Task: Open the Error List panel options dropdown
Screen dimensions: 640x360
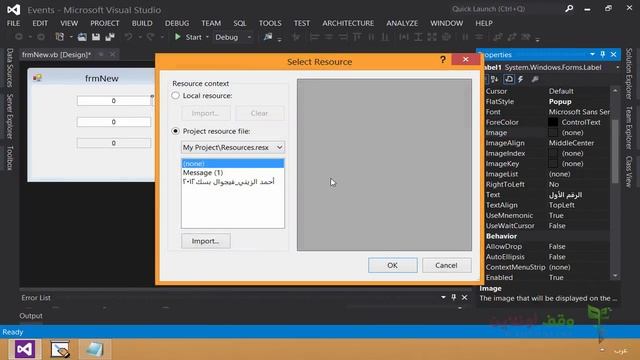Action: (443, 298)
